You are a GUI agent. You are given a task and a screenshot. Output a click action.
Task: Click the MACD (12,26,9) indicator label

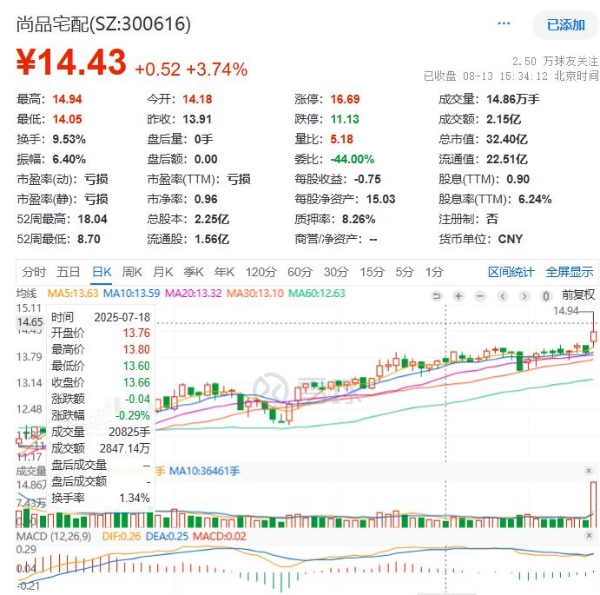(54, 536)
